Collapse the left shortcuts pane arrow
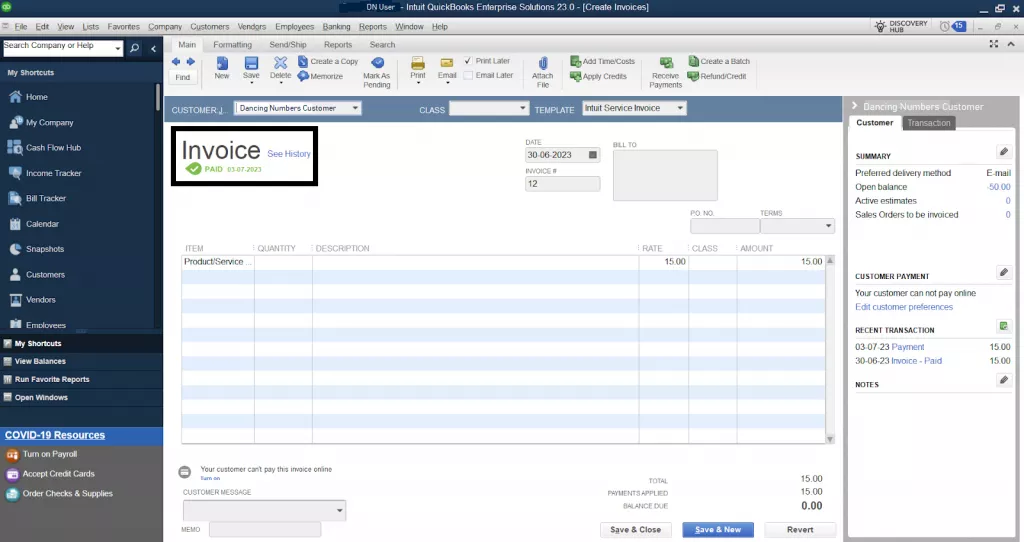 [153, 48]
